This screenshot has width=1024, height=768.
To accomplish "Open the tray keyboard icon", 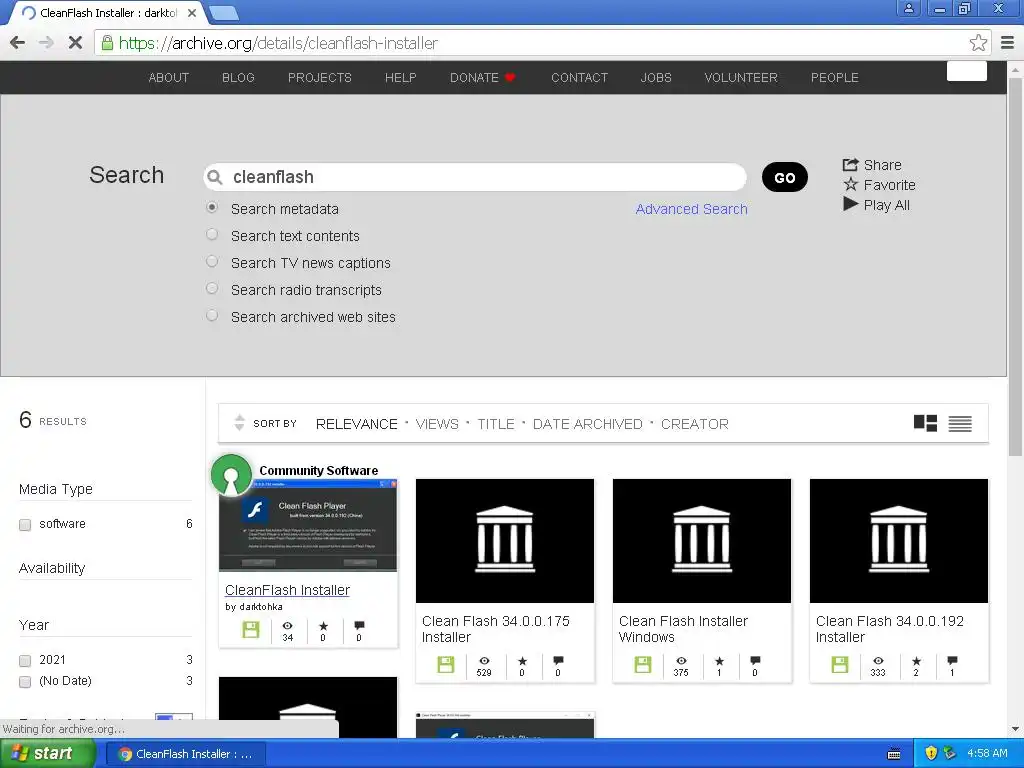I will pos(894,754).
